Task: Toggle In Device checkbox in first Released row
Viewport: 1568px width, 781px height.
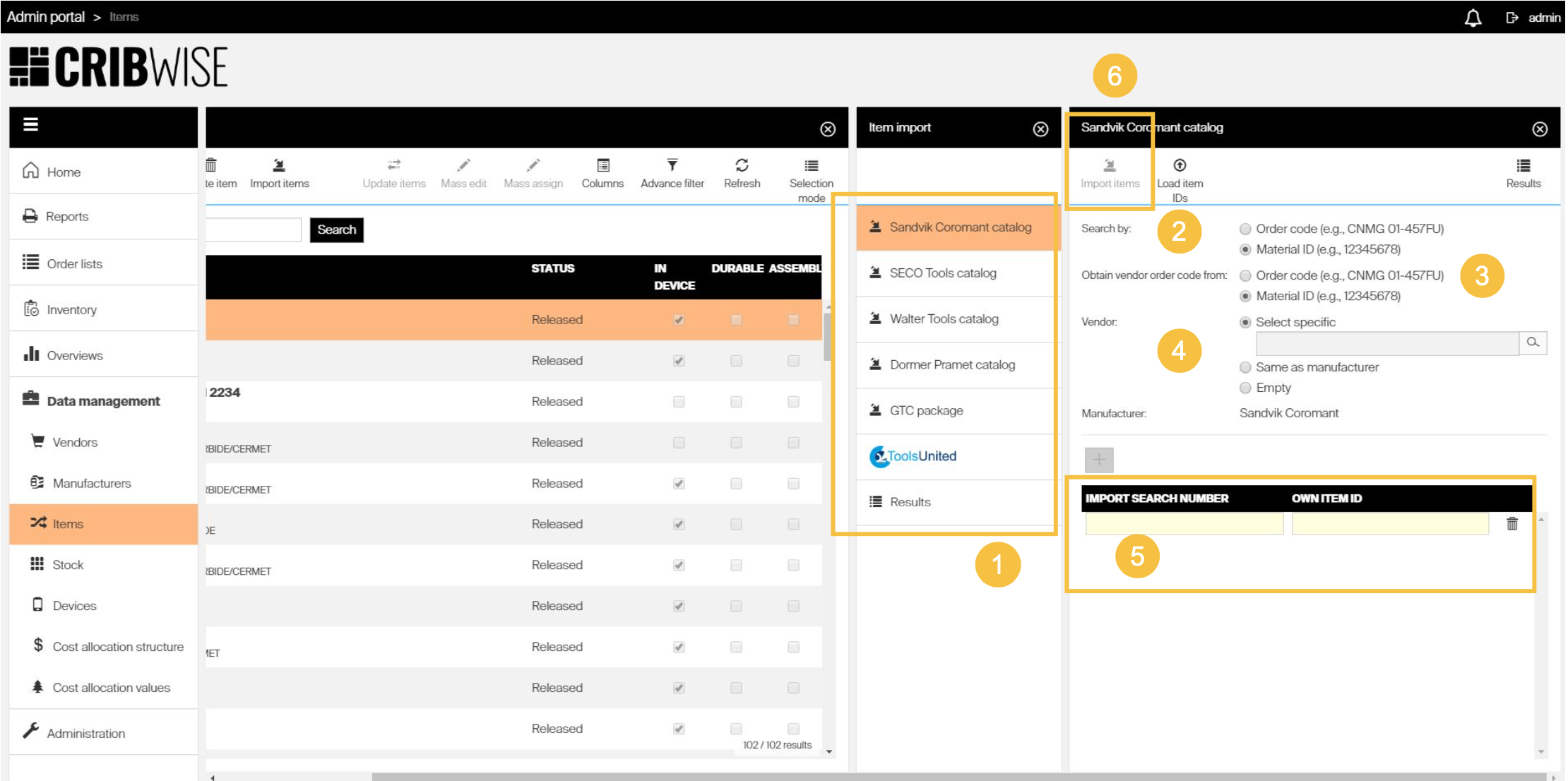Action: tap(679, 320)
